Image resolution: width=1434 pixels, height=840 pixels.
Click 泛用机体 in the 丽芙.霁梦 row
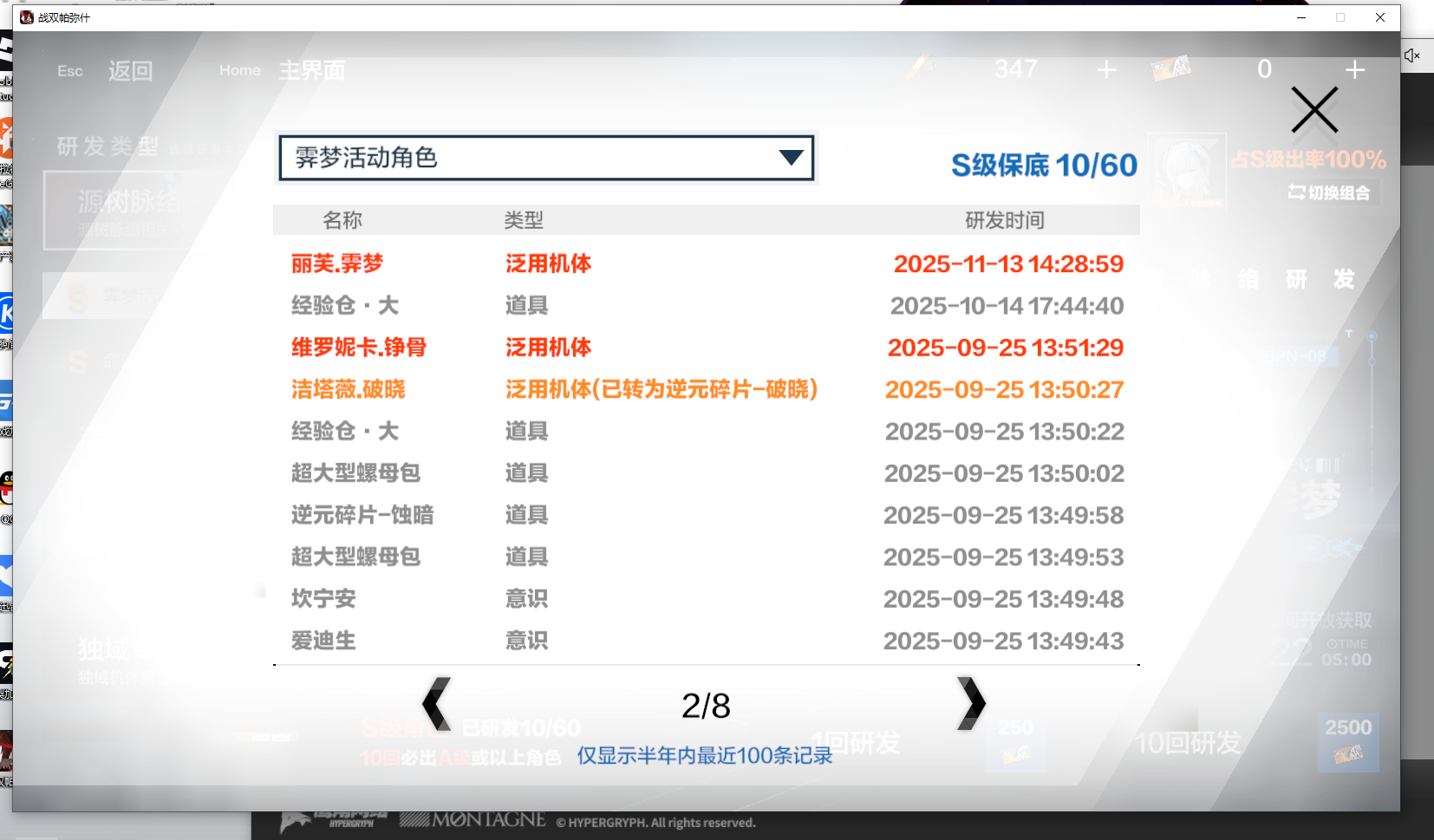coord(548,264)
